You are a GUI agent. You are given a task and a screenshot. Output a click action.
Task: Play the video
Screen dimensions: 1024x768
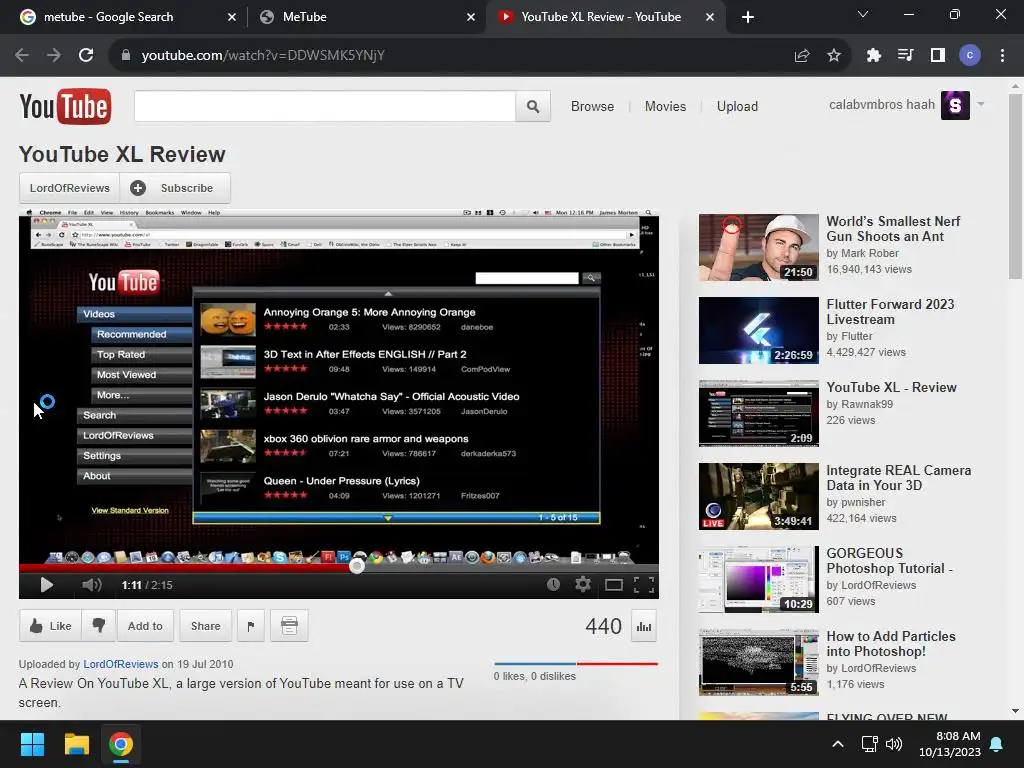[x=46, y=585]
